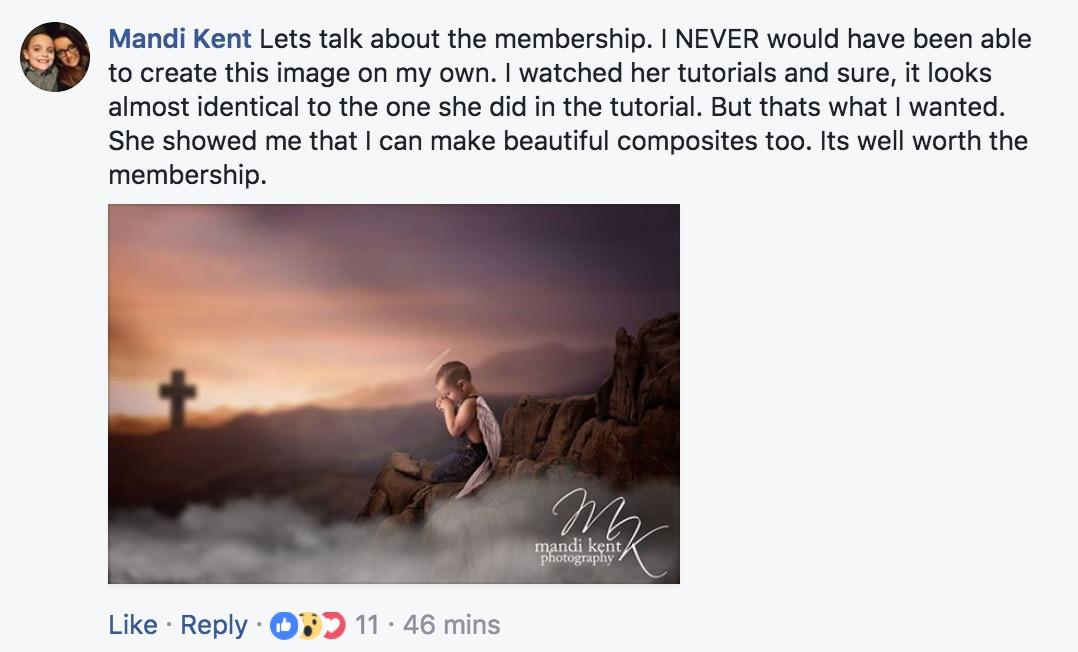Click the blue thumbs-up reaction icon
This screenshot has height=652, width=1078.
coord(283,625)
